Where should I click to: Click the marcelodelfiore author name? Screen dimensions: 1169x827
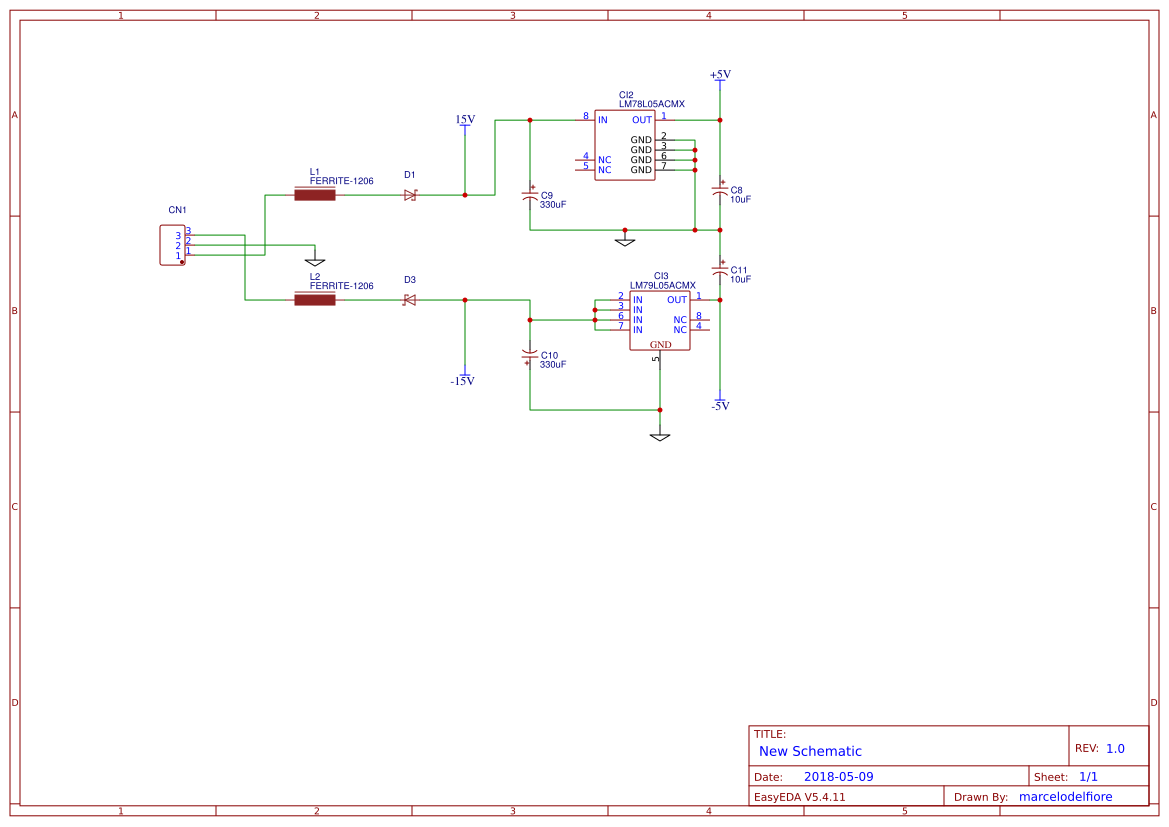coord(1065,796)
